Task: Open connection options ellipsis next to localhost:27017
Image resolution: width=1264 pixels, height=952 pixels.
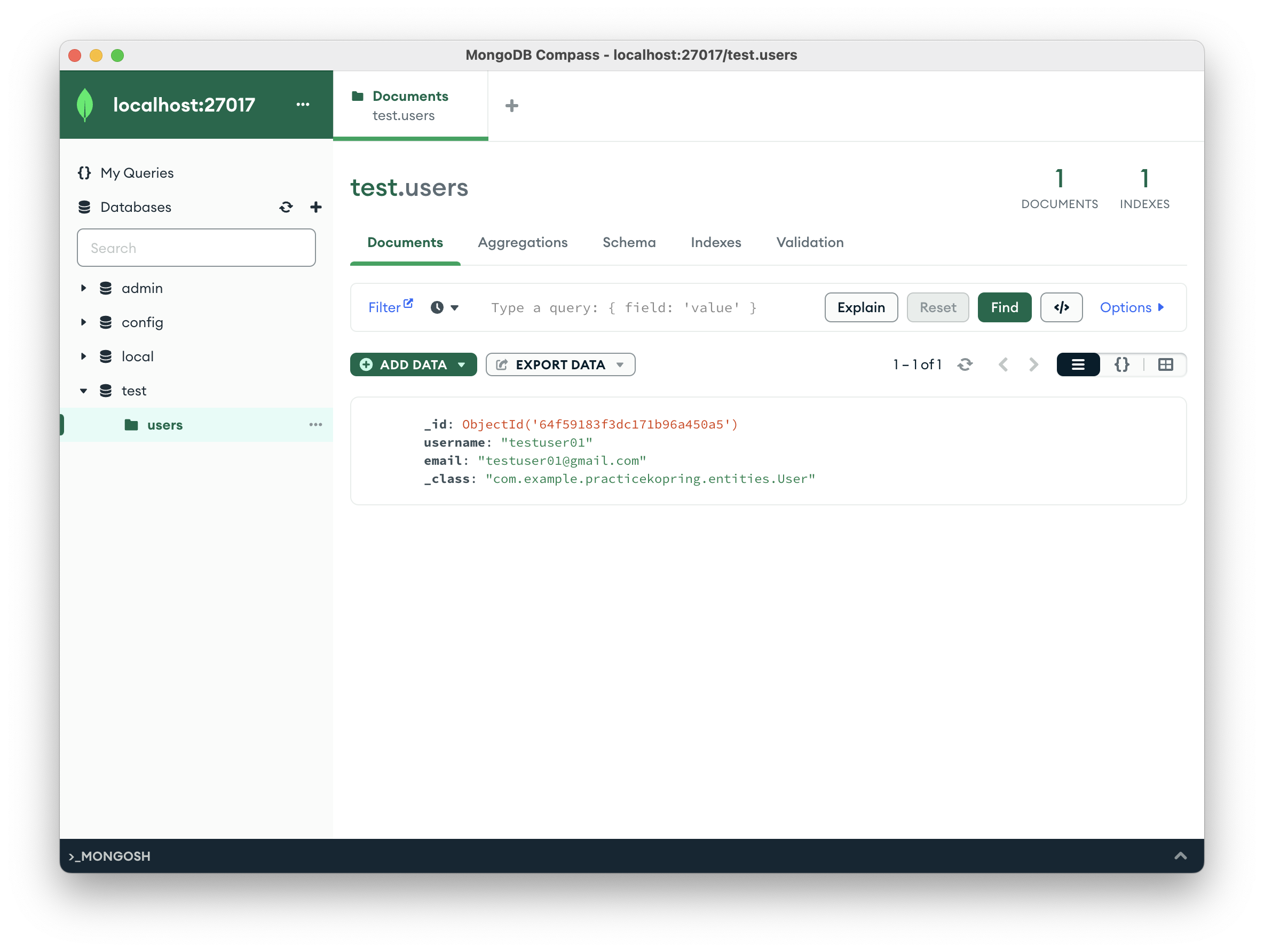Action: pyautogui.click(x=303, y=105)
